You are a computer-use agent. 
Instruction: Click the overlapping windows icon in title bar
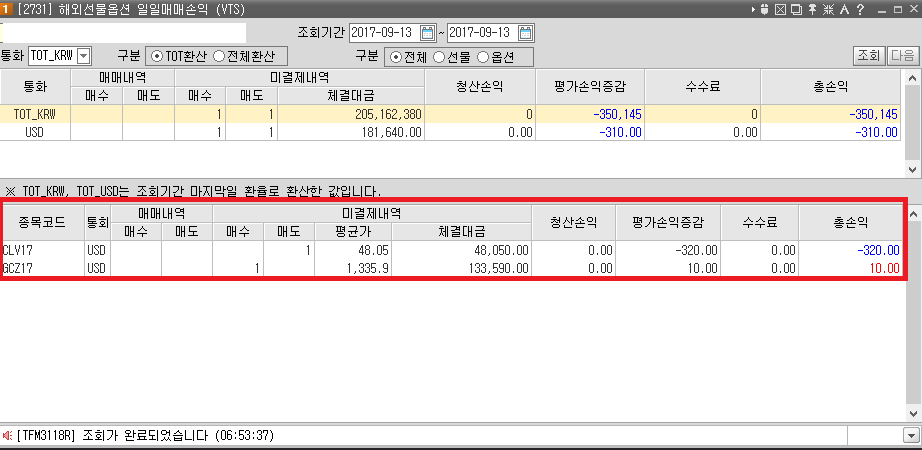point(796,9)
